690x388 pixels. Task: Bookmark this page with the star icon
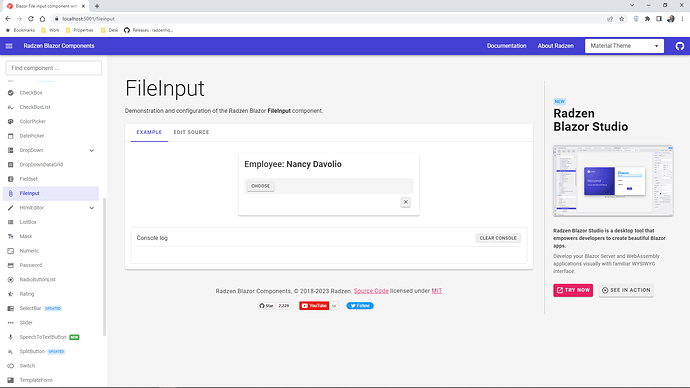[621, 19]
